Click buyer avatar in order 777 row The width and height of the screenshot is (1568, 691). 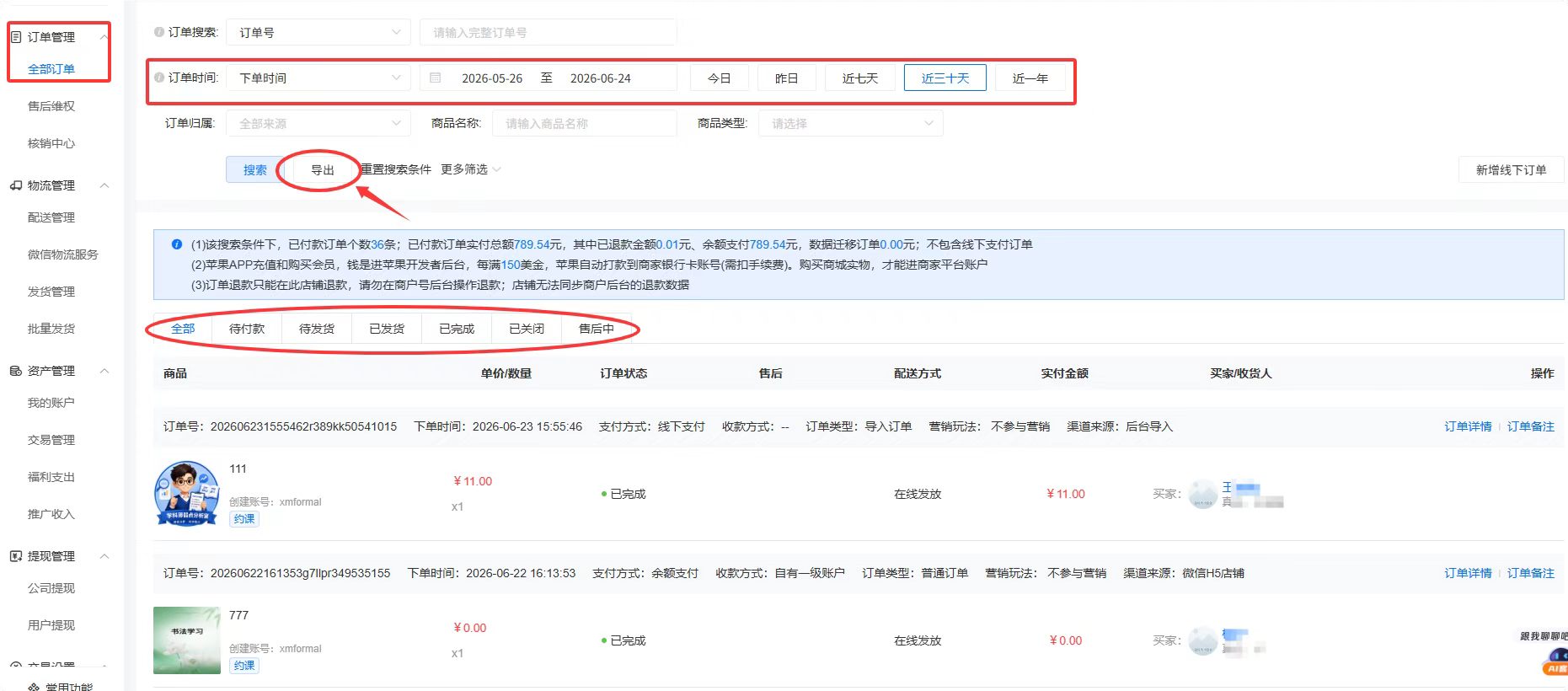[x=1202, y=640]
